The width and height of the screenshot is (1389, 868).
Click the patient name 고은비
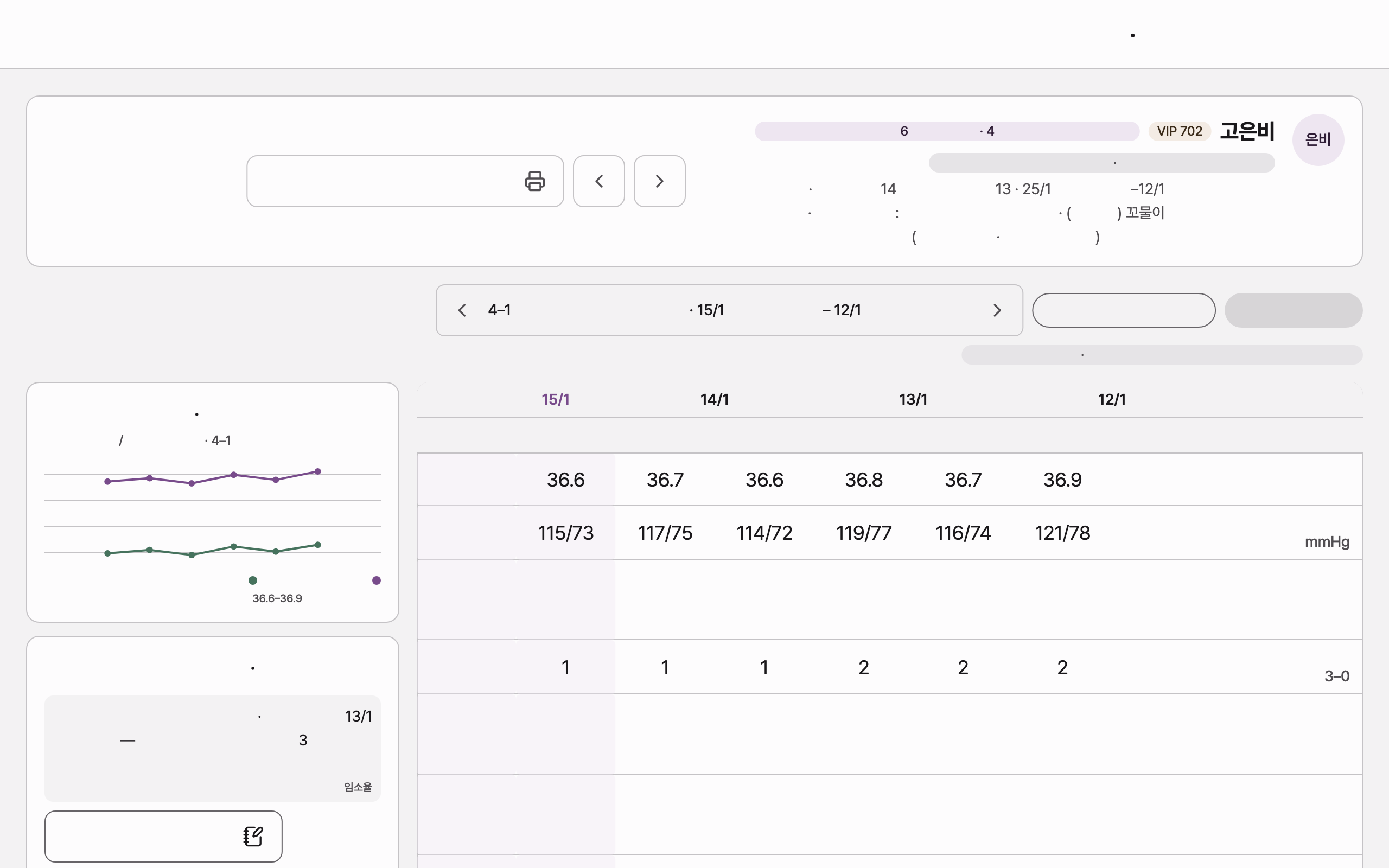click(x=1247, y=131)
